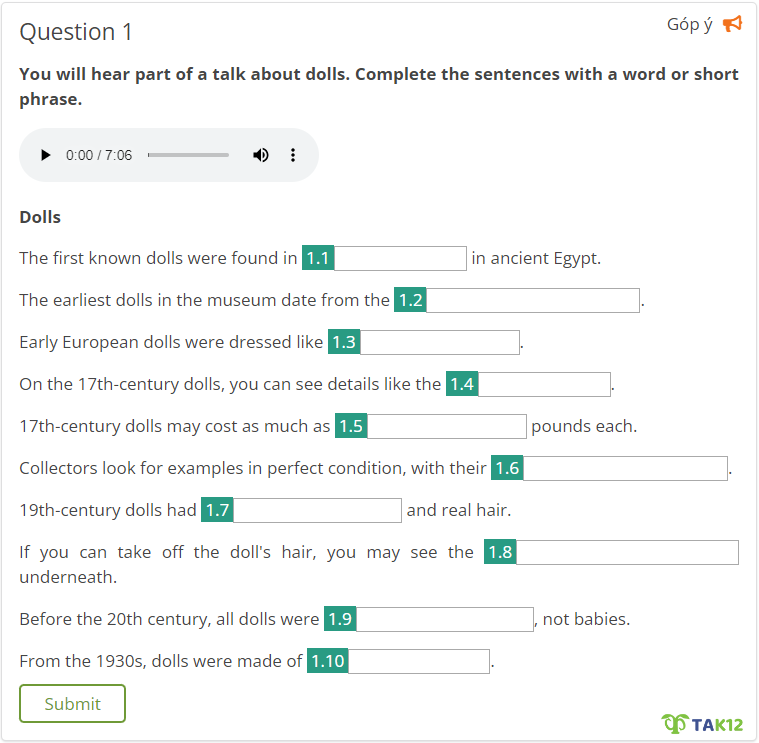Mute the audio player volume

click(x=261, y=155)
